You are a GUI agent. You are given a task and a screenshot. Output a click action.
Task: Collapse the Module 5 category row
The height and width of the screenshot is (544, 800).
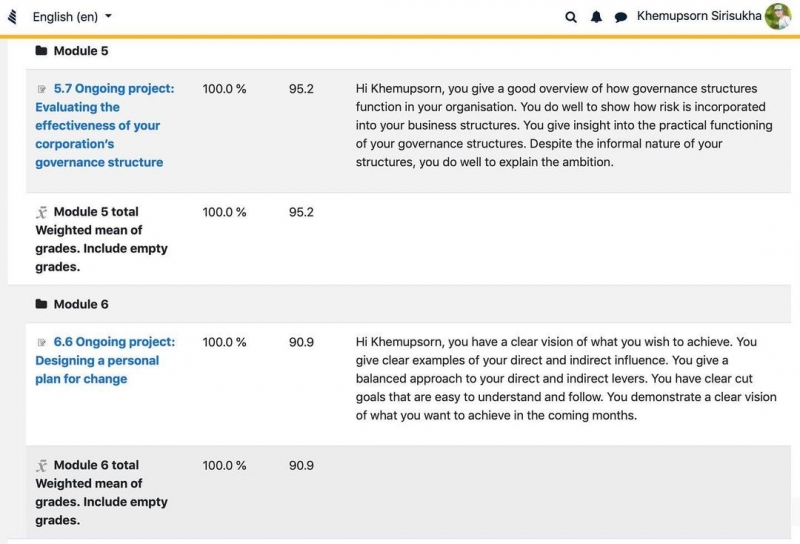click(81, 51)
